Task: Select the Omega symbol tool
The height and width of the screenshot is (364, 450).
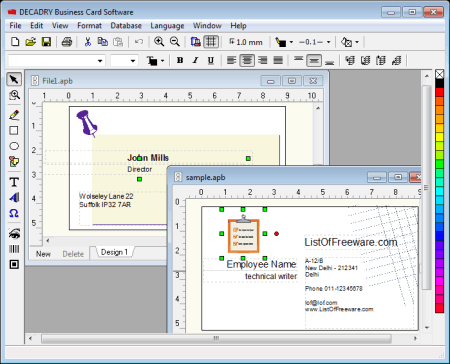Action: [x=14, y=213]
